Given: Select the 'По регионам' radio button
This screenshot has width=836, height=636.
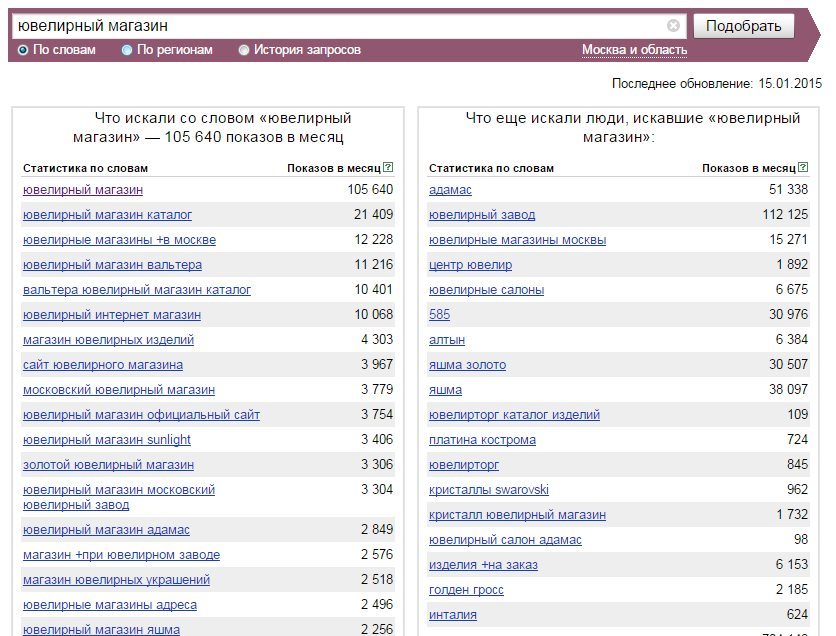Looking at the screenshot, I should tap(126, 50).
